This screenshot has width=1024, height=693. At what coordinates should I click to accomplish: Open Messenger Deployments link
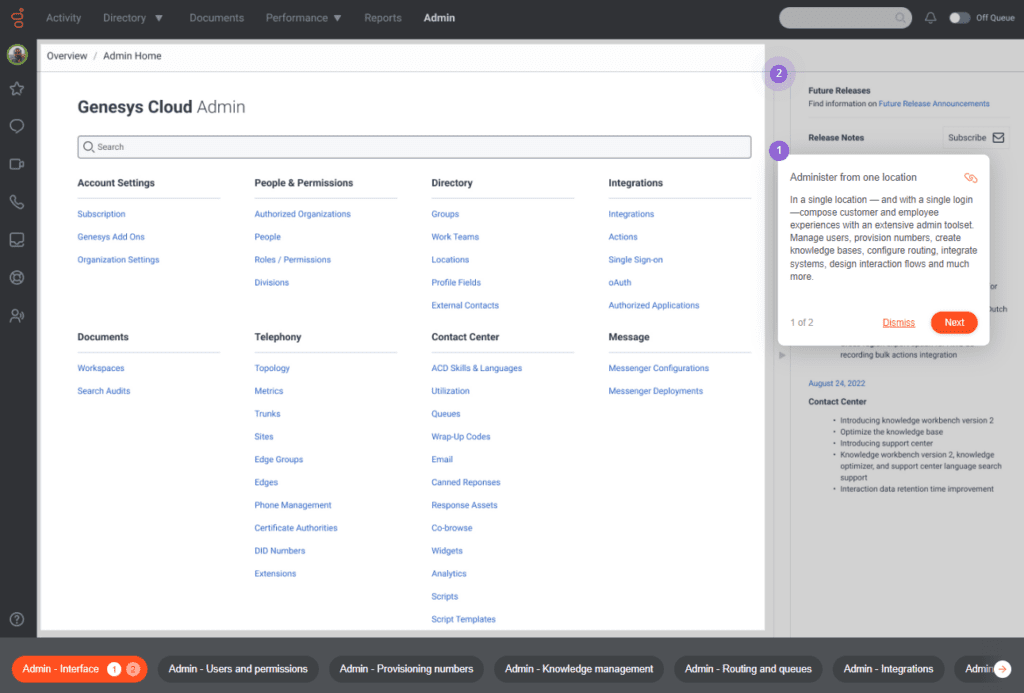coord(656,391)
